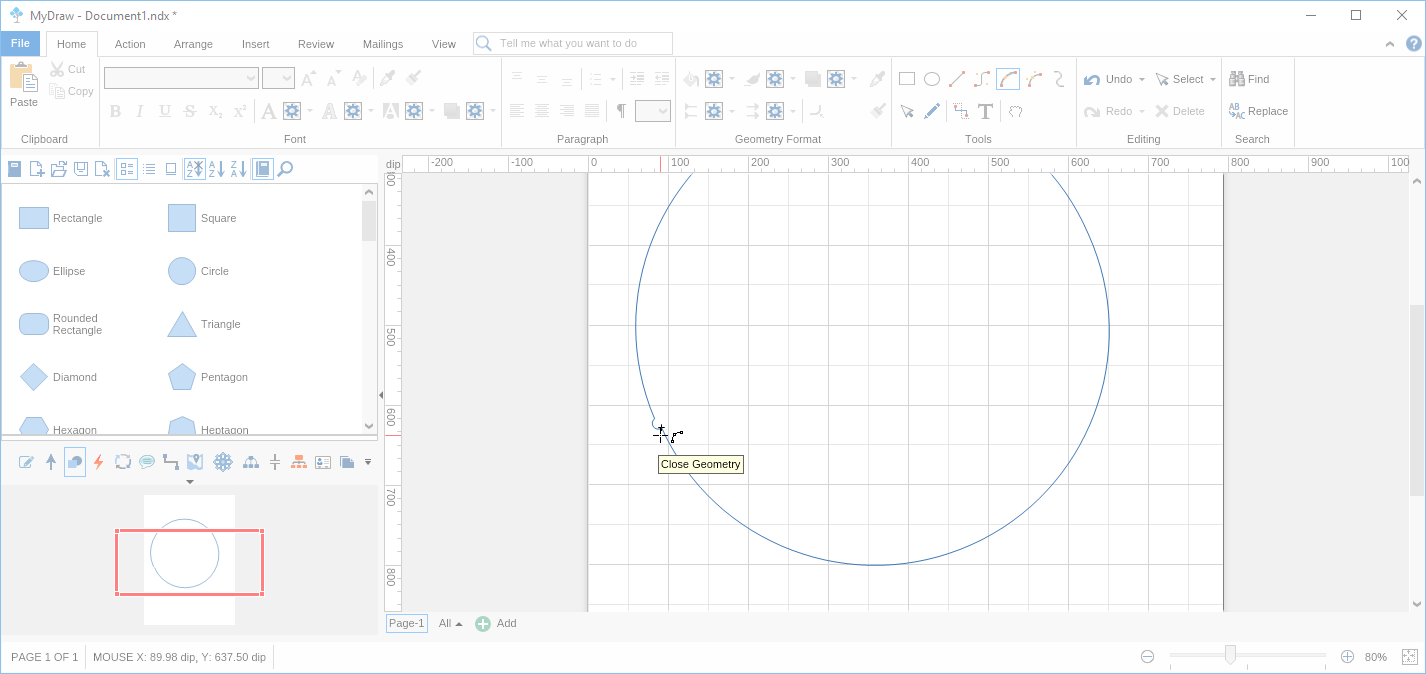Open the speech bubble callout library

pyautogui.click(x=147, y=462)
